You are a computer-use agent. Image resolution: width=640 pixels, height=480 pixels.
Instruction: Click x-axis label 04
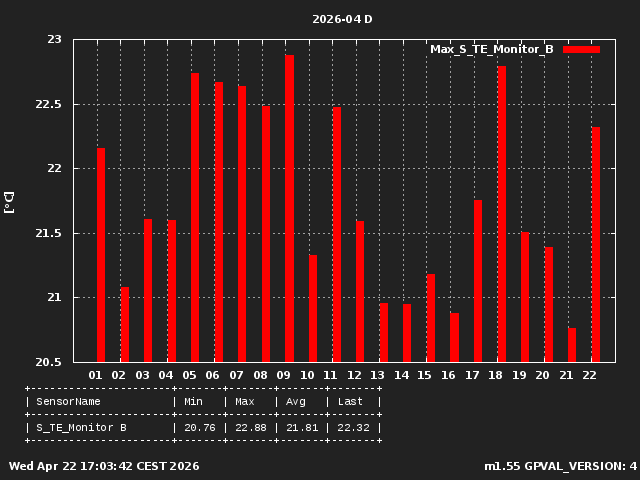pos(166,375)
